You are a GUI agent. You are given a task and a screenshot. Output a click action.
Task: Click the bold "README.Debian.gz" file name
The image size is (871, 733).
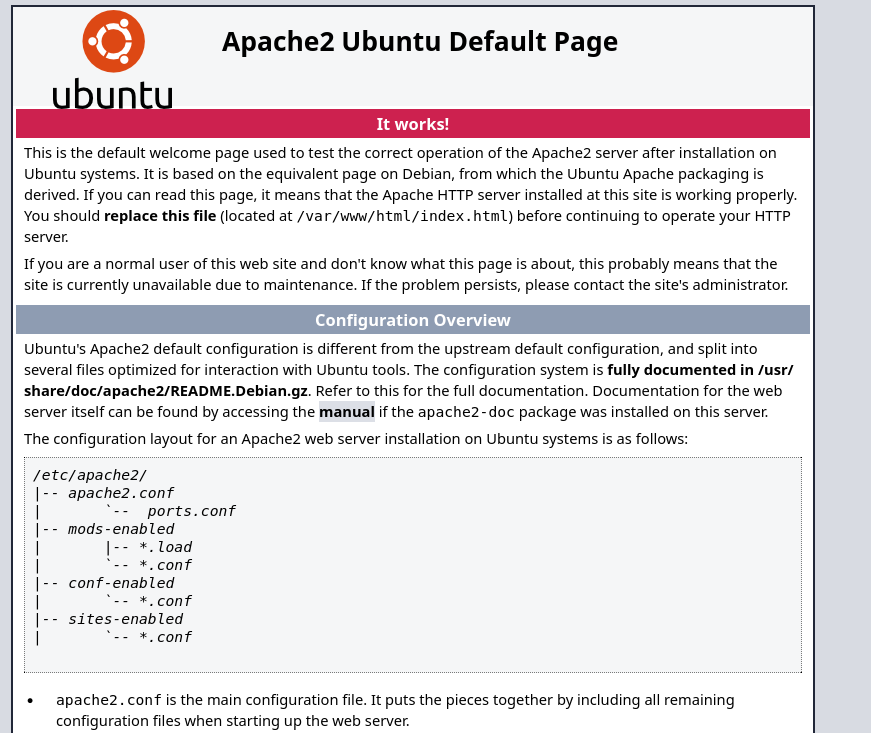pos(239,391)
